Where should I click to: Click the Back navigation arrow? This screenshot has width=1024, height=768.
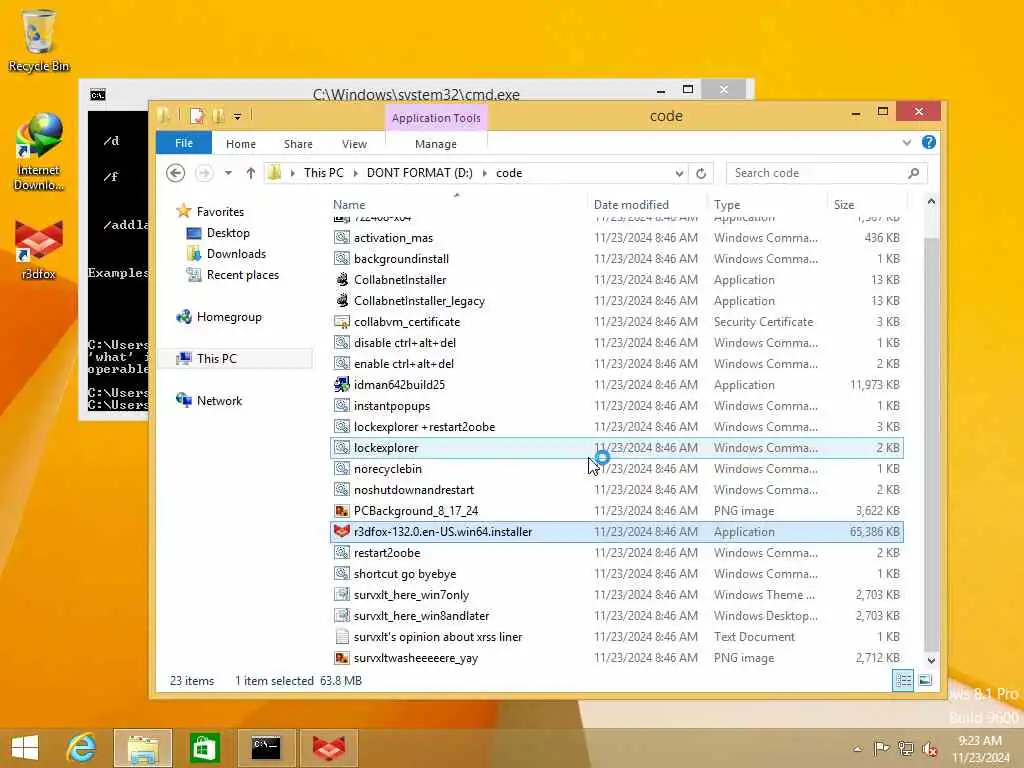pos(175,173)
